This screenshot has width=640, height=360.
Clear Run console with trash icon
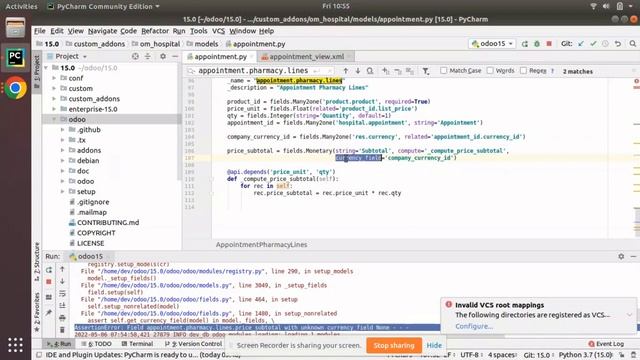62,329
